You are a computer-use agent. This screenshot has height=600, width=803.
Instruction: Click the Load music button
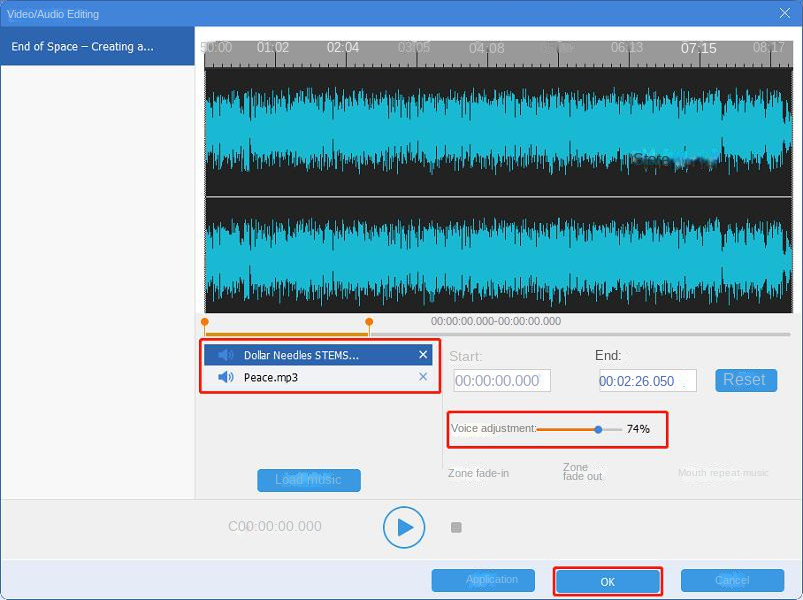[x=309, y=480]
